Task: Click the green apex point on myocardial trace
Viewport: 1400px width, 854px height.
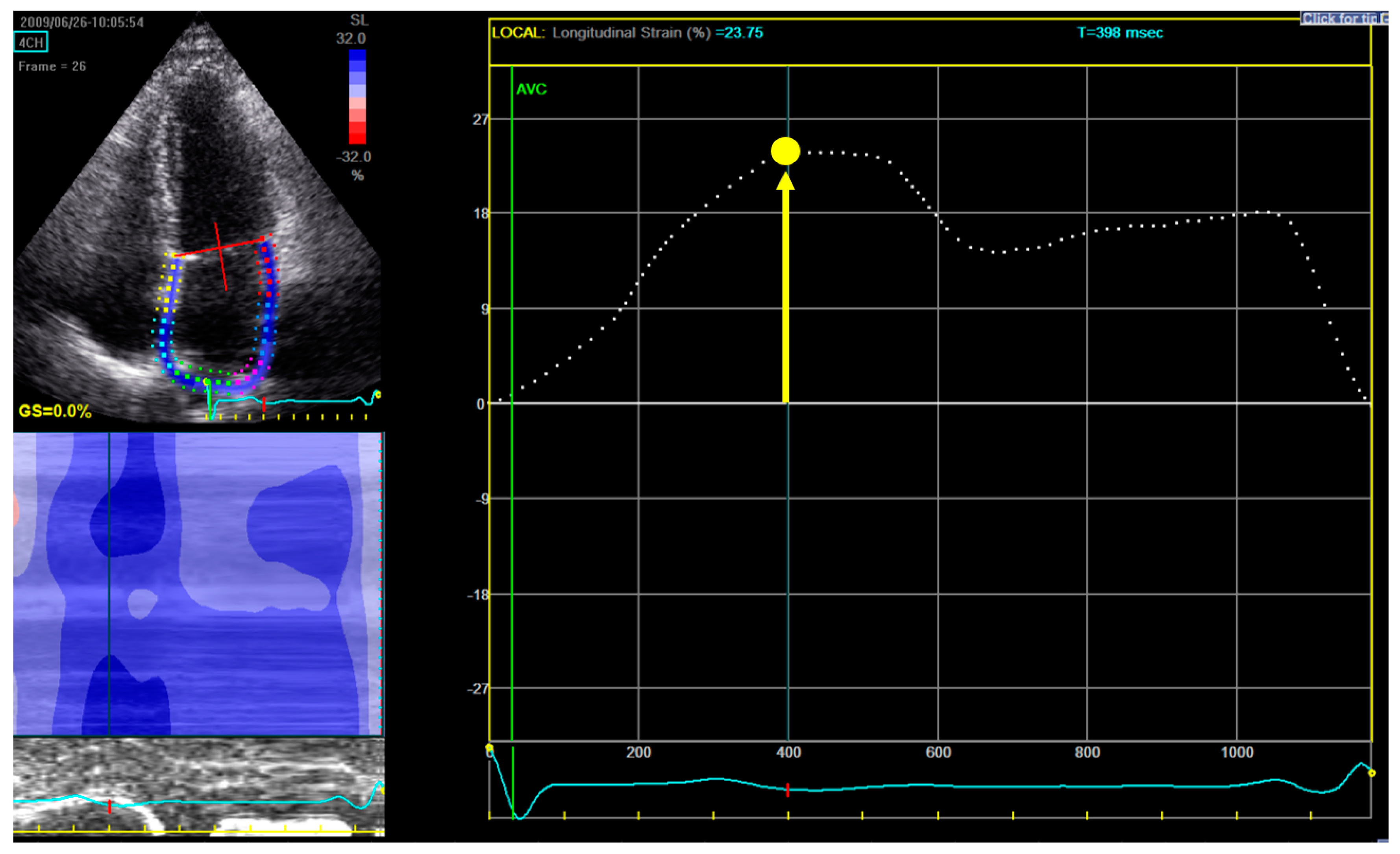Action: tap(207, 382)
